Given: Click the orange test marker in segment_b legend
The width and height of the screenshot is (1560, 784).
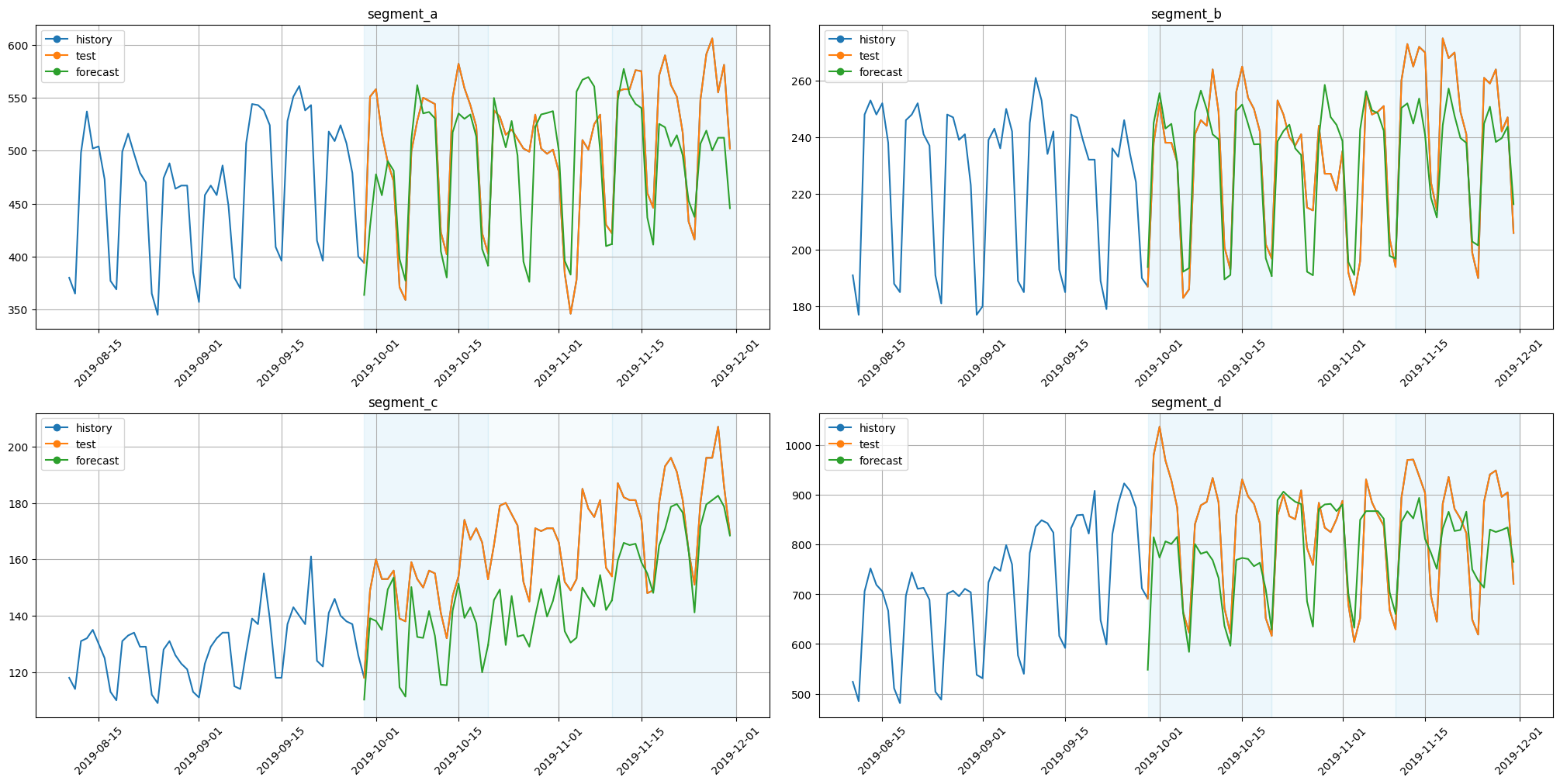Looking at the screenshot, I should coord(839,56).
